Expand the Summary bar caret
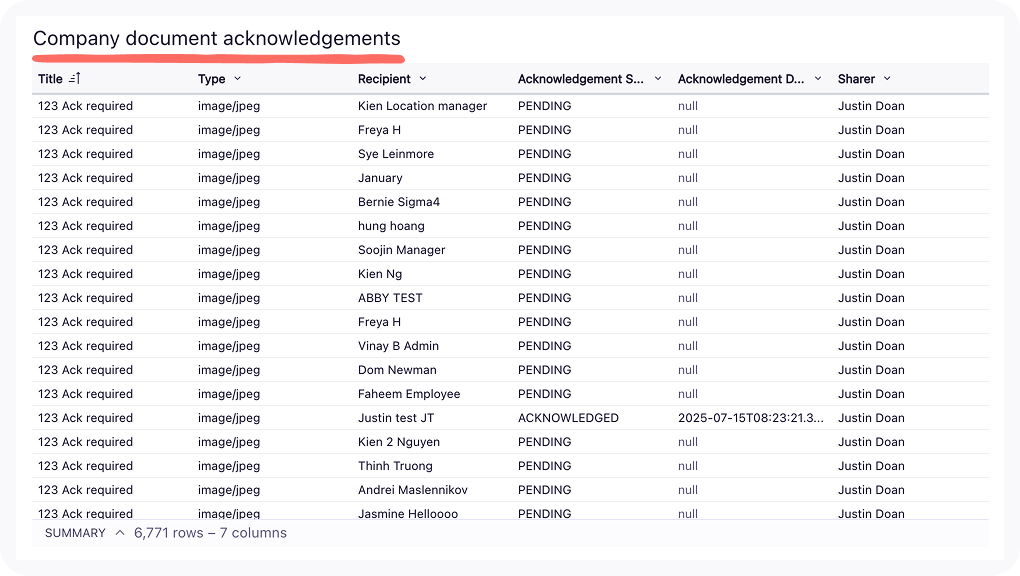The image size is (1020, 576). [x=120, y=533]
